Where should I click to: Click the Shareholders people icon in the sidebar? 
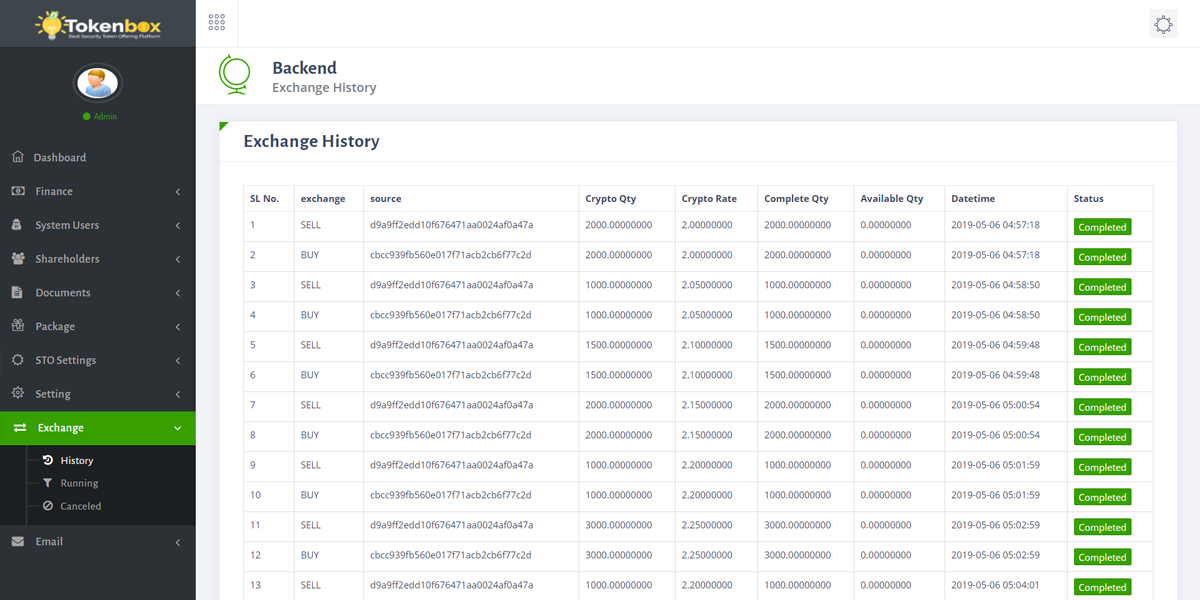(x=18, y=259)
